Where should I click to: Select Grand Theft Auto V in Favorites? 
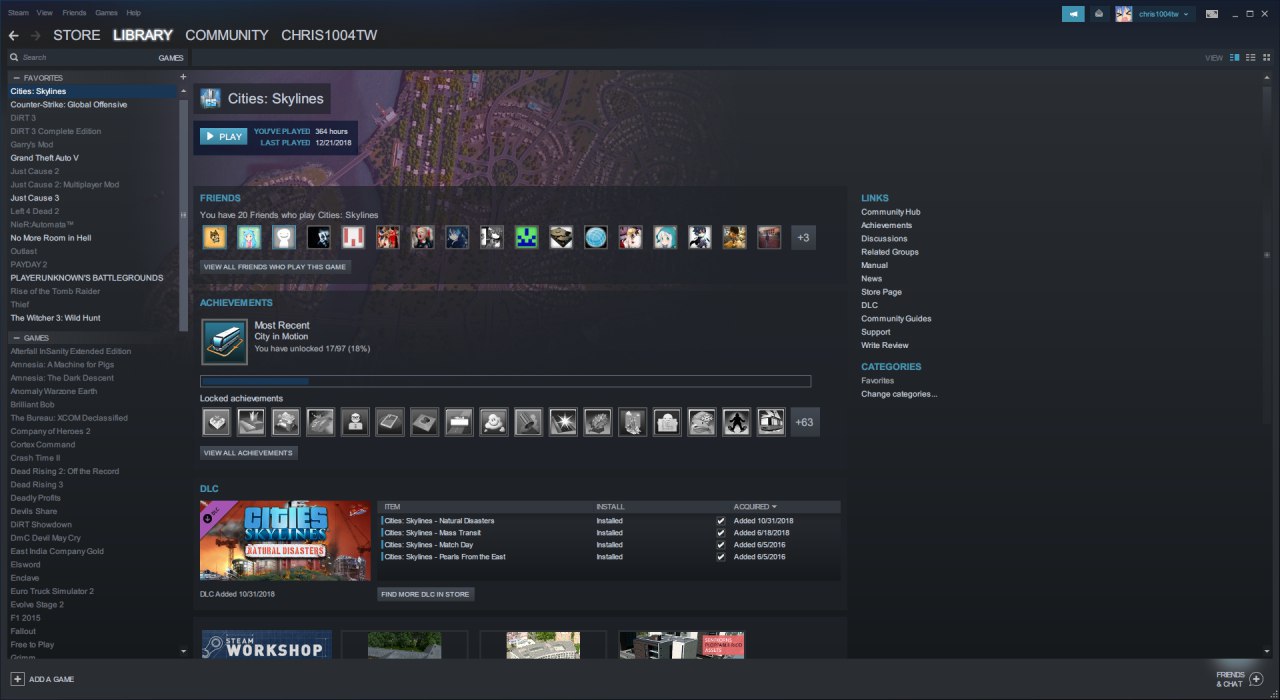44,158
